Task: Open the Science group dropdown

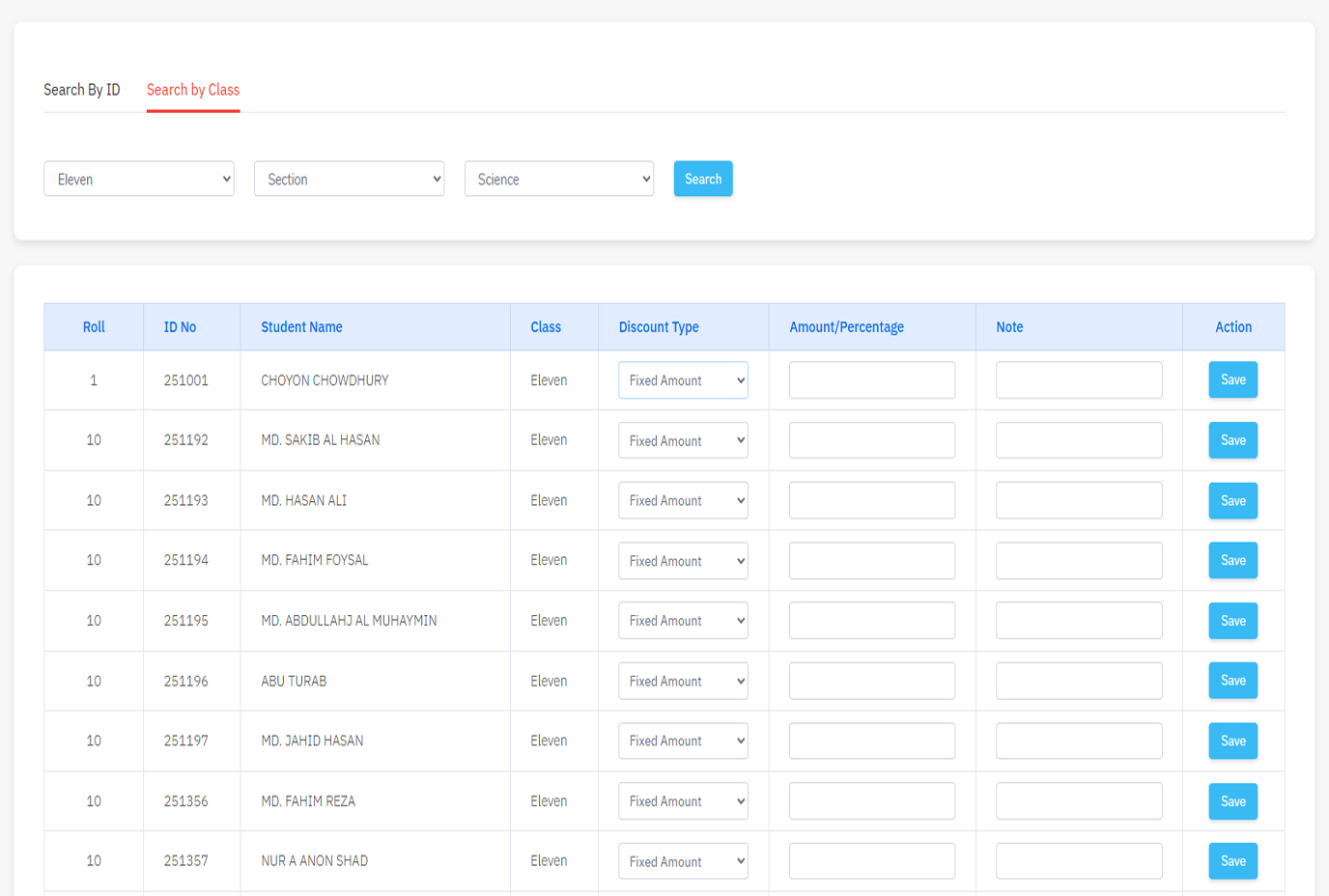Action: tap(558, 179)
